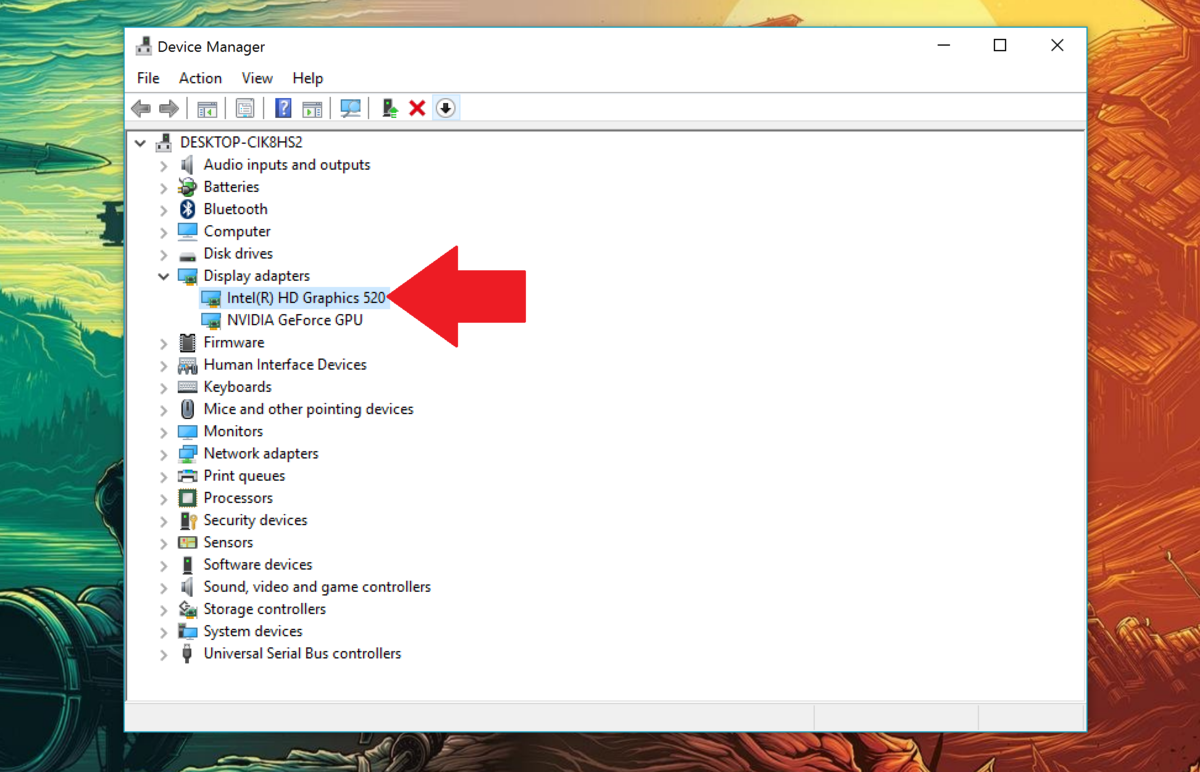Open the Help menu
Image resolution: width=1200 pixels, height=772 pixels.
tap(308, 78)
